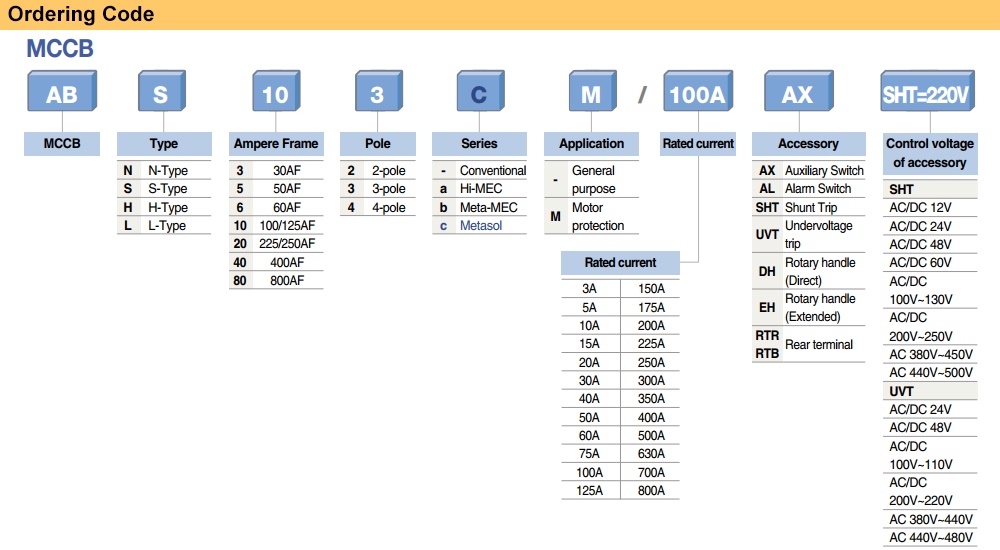1000x550 pixels.
Task: Open the blue Metasol link text
Action: (x=481, y=225)
